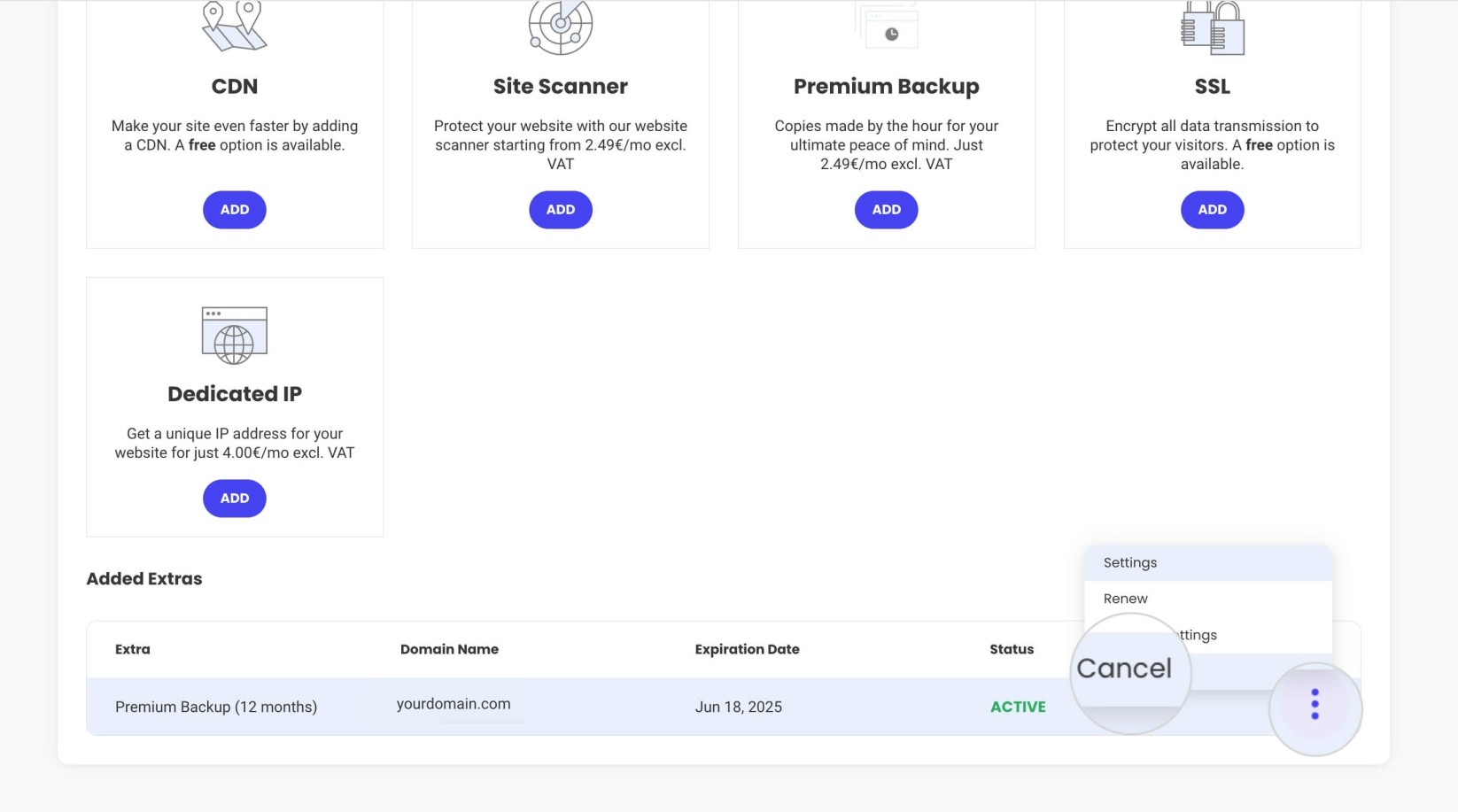Click the Expiration Date column header
Viewport: 1458px width, 812px height.
click(747, 649)
